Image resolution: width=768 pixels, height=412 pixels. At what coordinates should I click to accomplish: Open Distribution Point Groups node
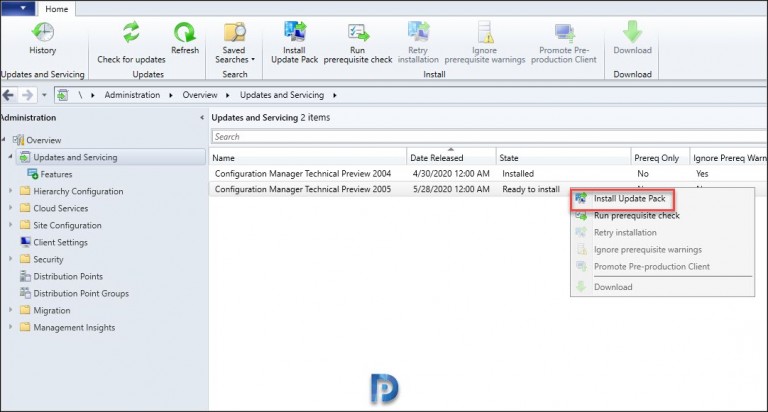[x=81, y=293]
